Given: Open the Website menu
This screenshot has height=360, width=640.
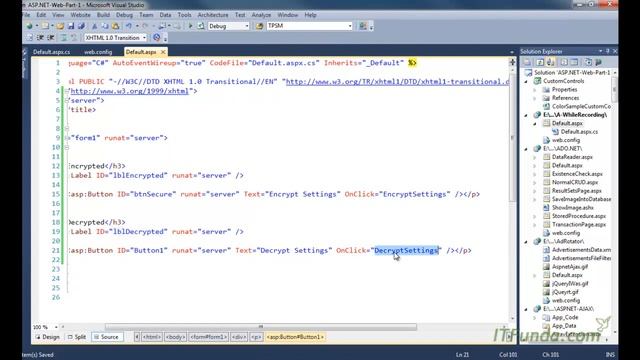Looking at the screenshot, I should pyautogui.click(x=80, y=15).
